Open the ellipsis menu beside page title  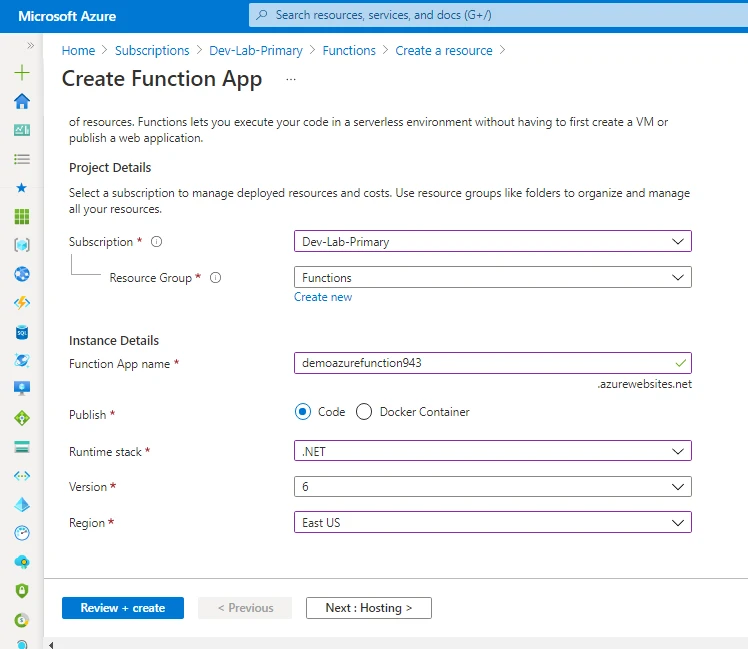[291, 80]
